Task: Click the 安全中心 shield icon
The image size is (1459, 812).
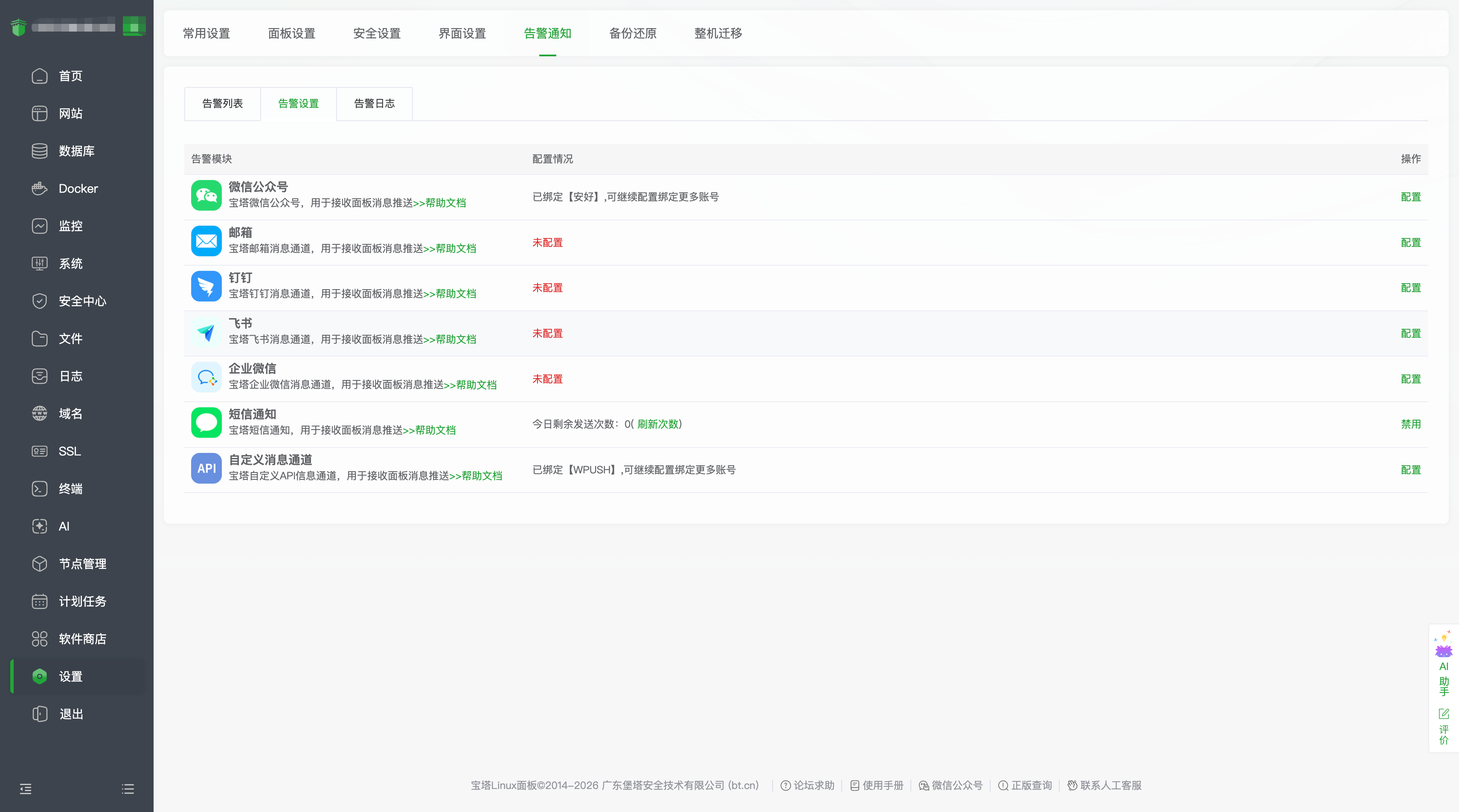Action: (x=40, y=301)
